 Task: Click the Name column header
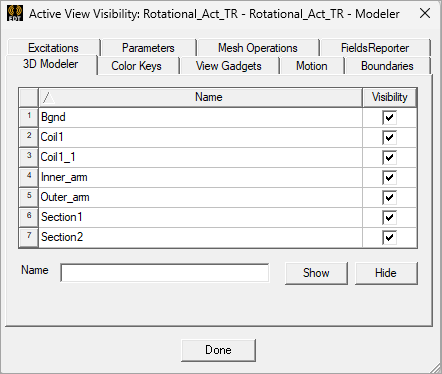[x=201, y=97]
